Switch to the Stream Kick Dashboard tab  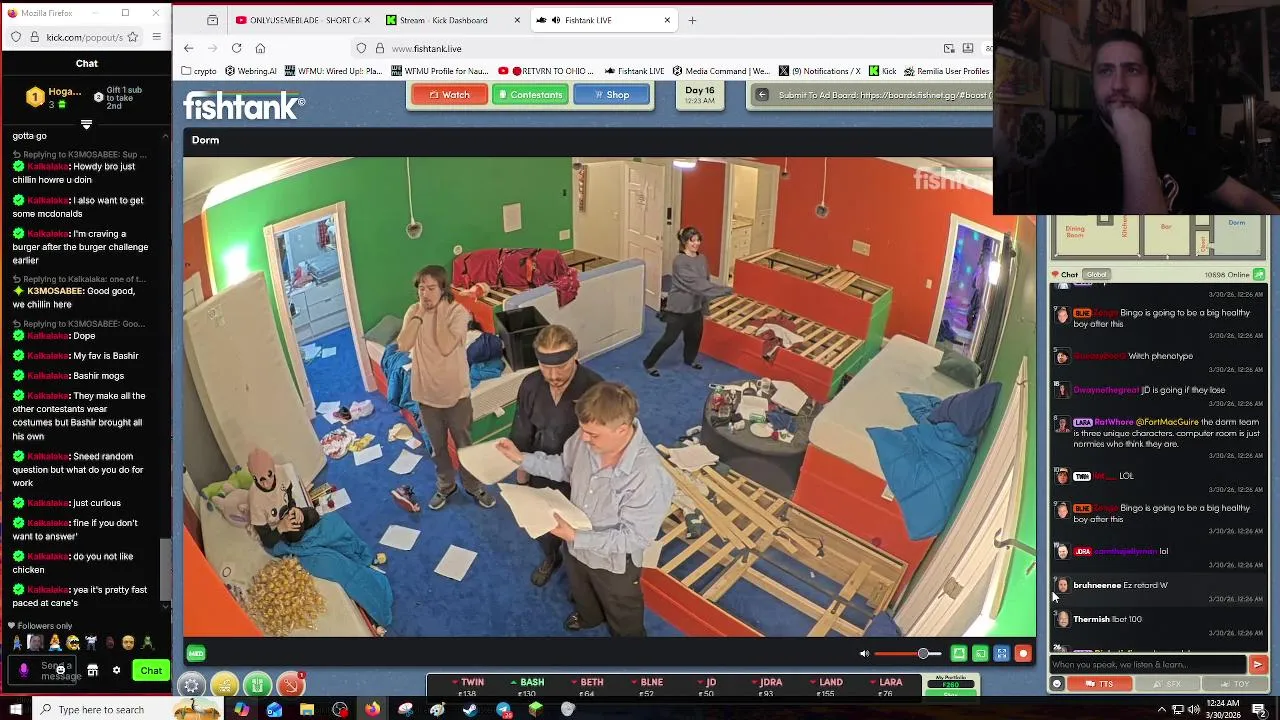pyautogui.click(x=452, y=20)
